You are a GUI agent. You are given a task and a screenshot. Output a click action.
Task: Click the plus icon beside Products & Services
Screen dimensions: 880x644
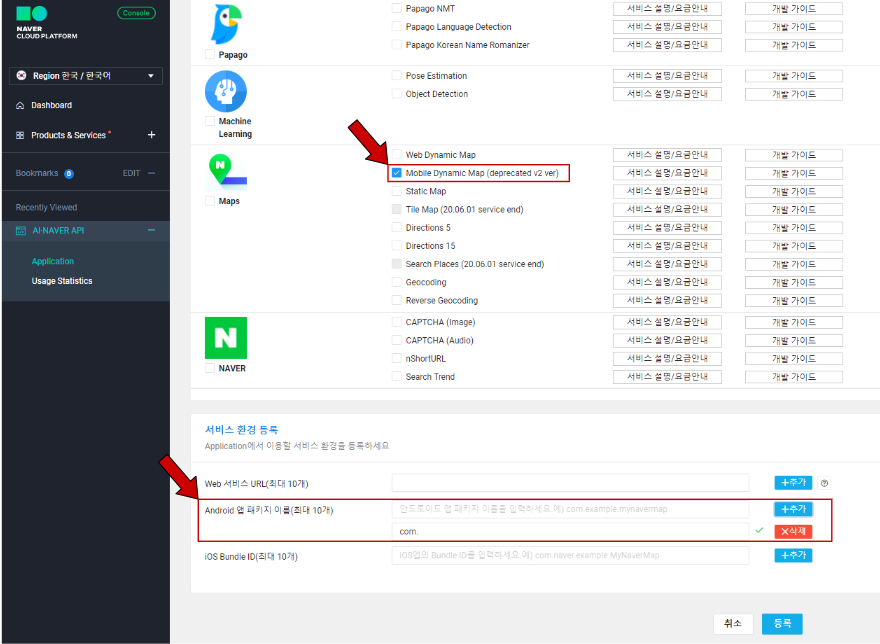pos(151,135)
